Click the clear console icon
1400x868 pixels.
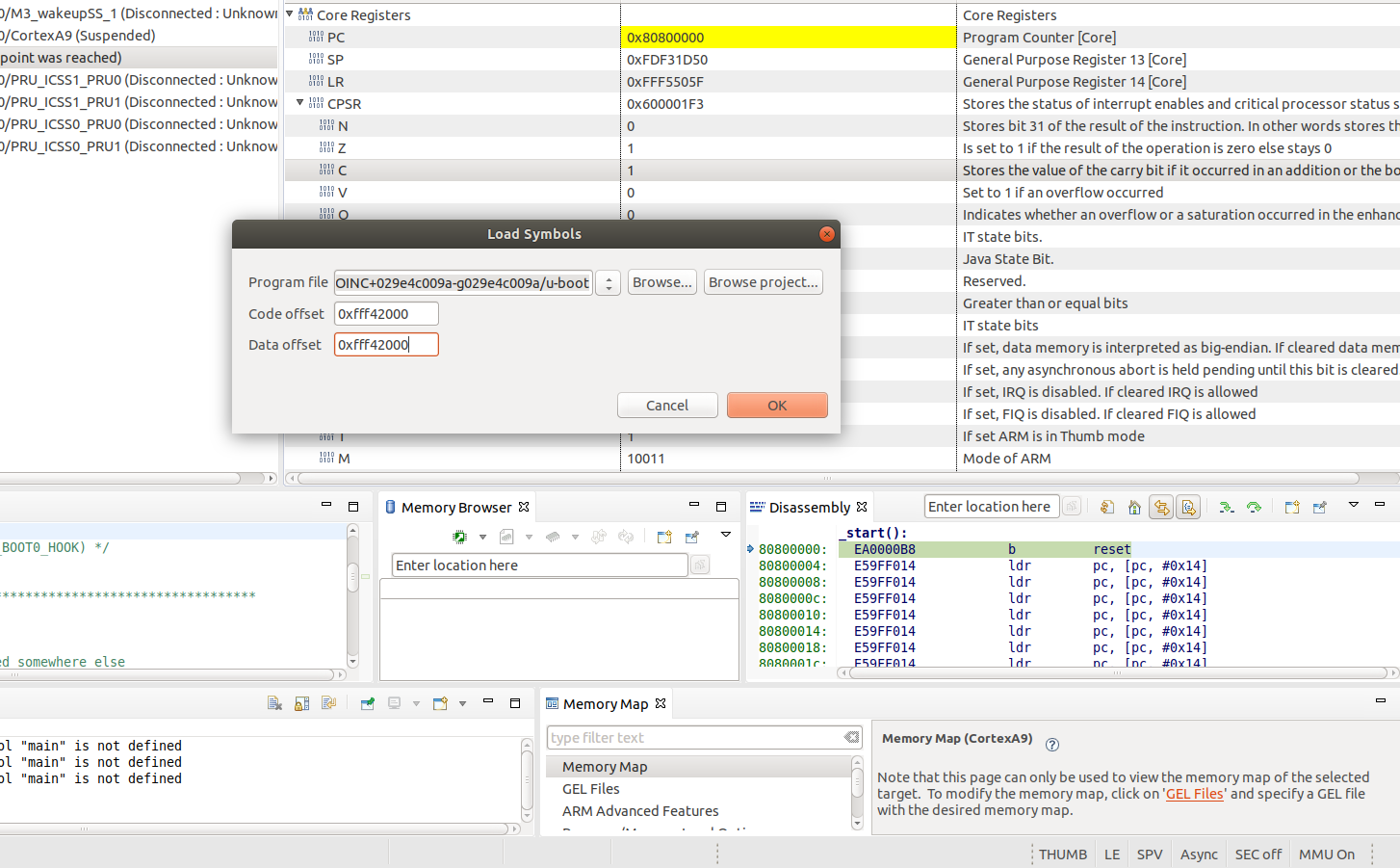coord(274,703)
